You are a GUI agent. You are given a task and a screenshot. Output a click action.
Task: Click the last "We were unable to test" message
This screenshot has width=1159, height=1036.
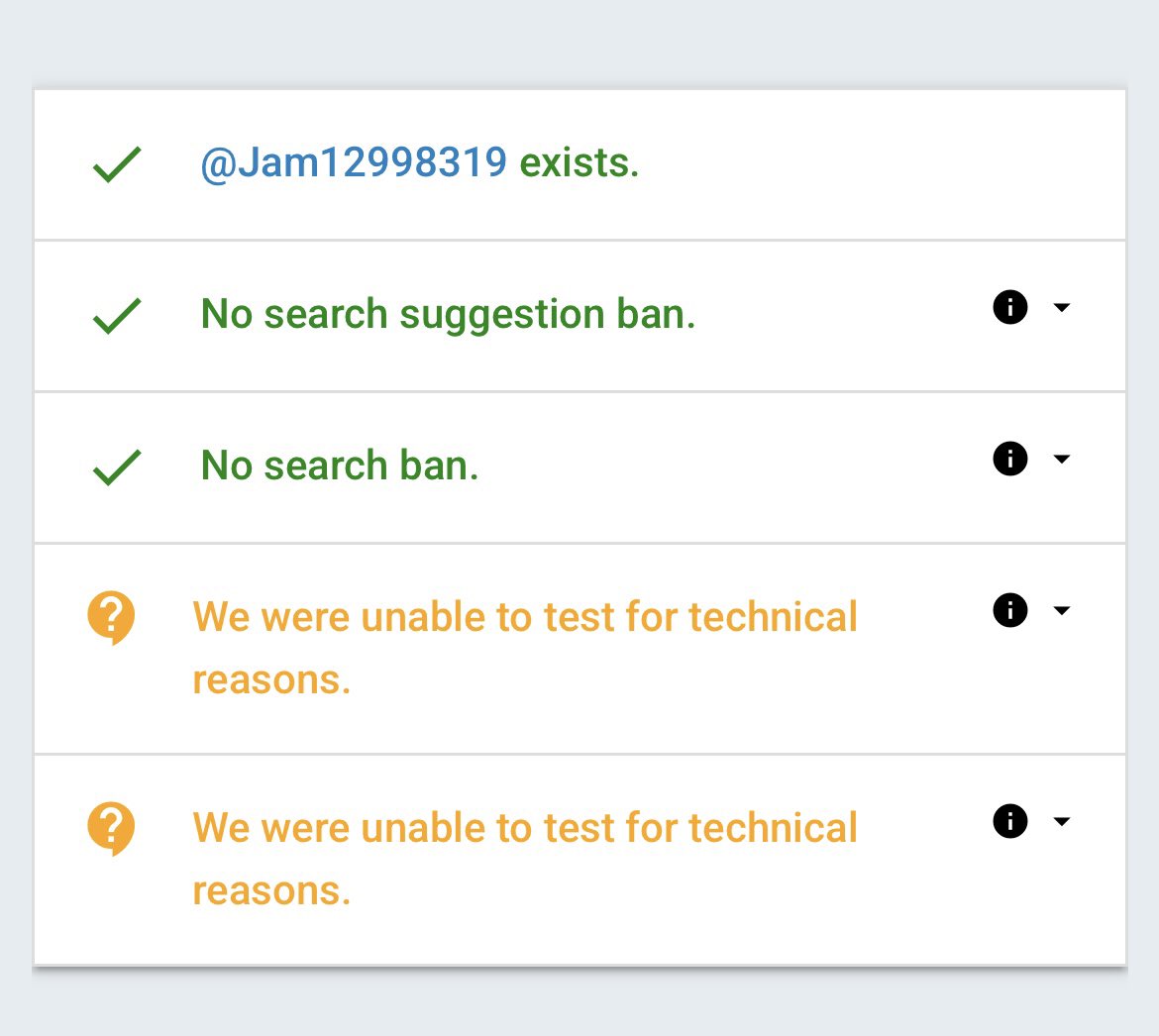click(x=525, y=829)
